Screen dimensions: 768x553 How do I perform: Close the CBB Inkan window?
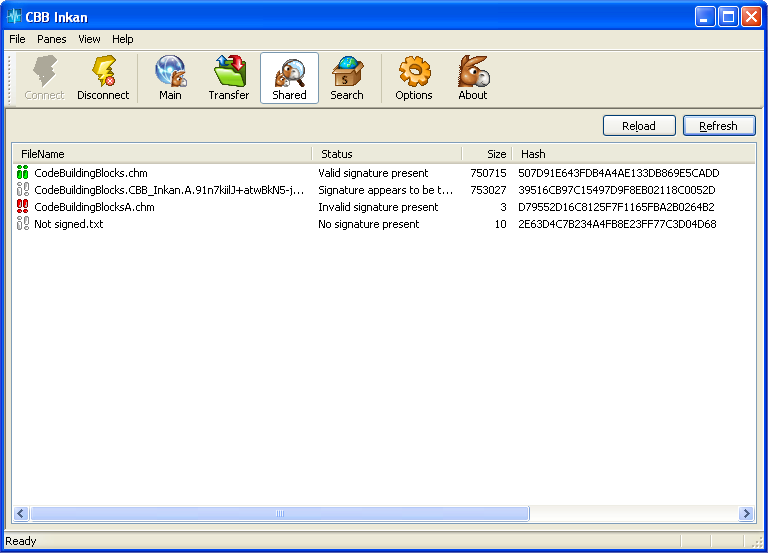point(751,17)
